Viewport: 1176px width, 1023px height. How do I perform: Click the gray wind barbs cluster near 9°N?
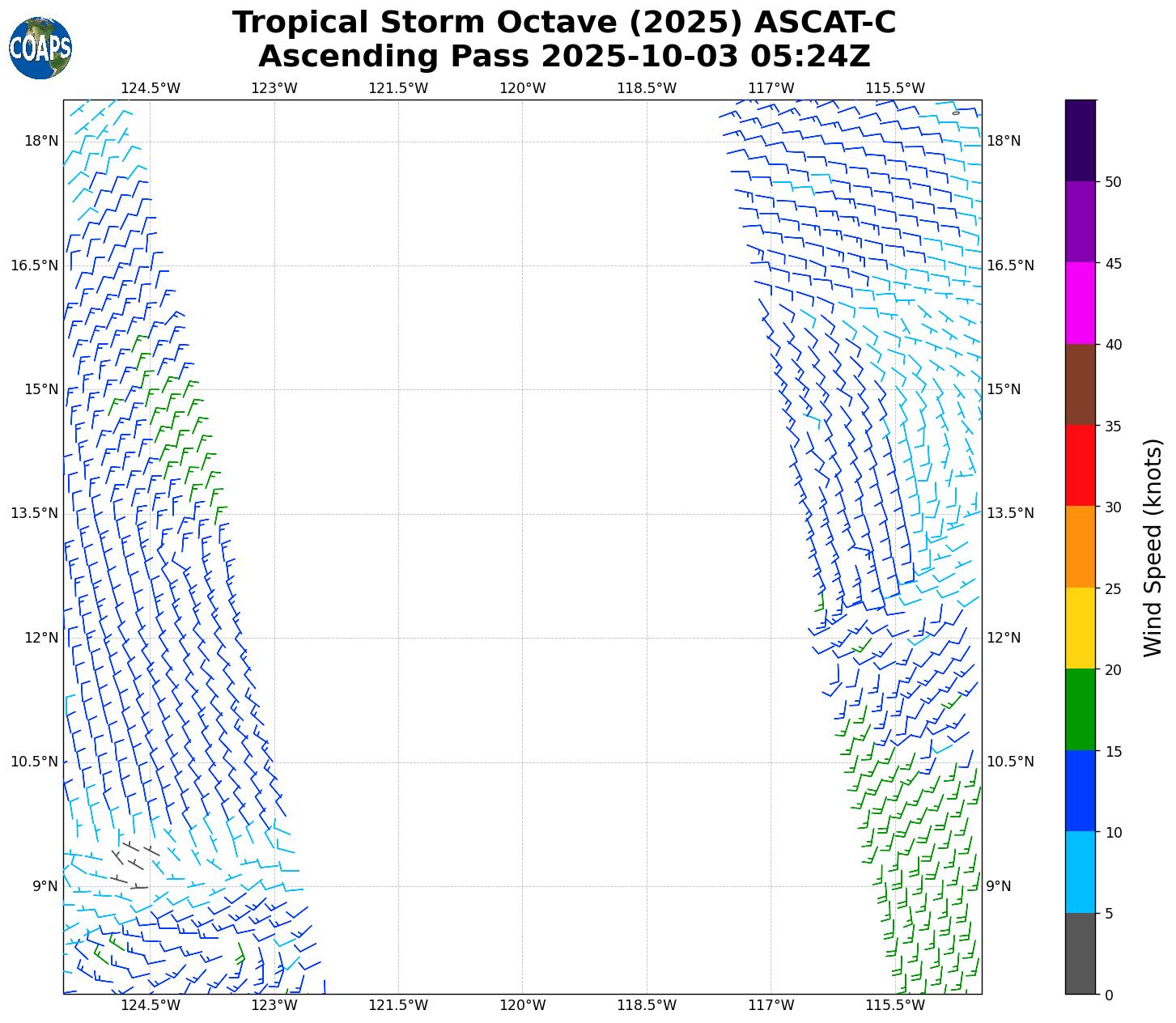(x=131, y=864)
